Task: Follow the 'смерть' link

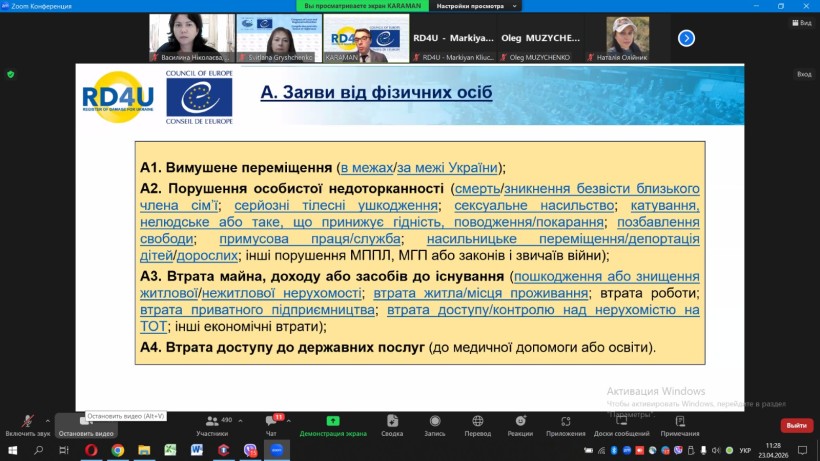Action: (x=477, y=189)
